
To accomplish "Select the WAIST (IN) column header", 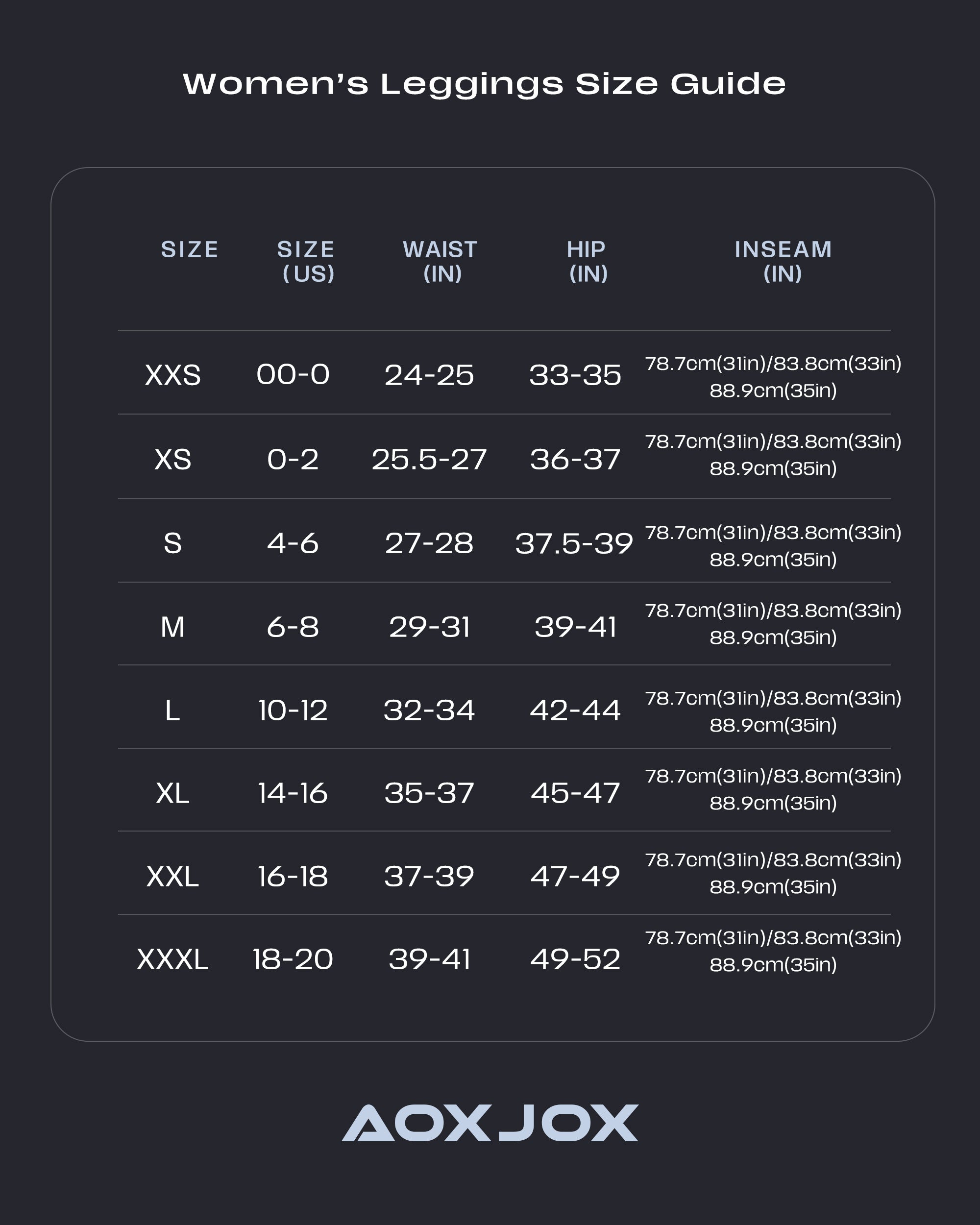I will (441, 261).
